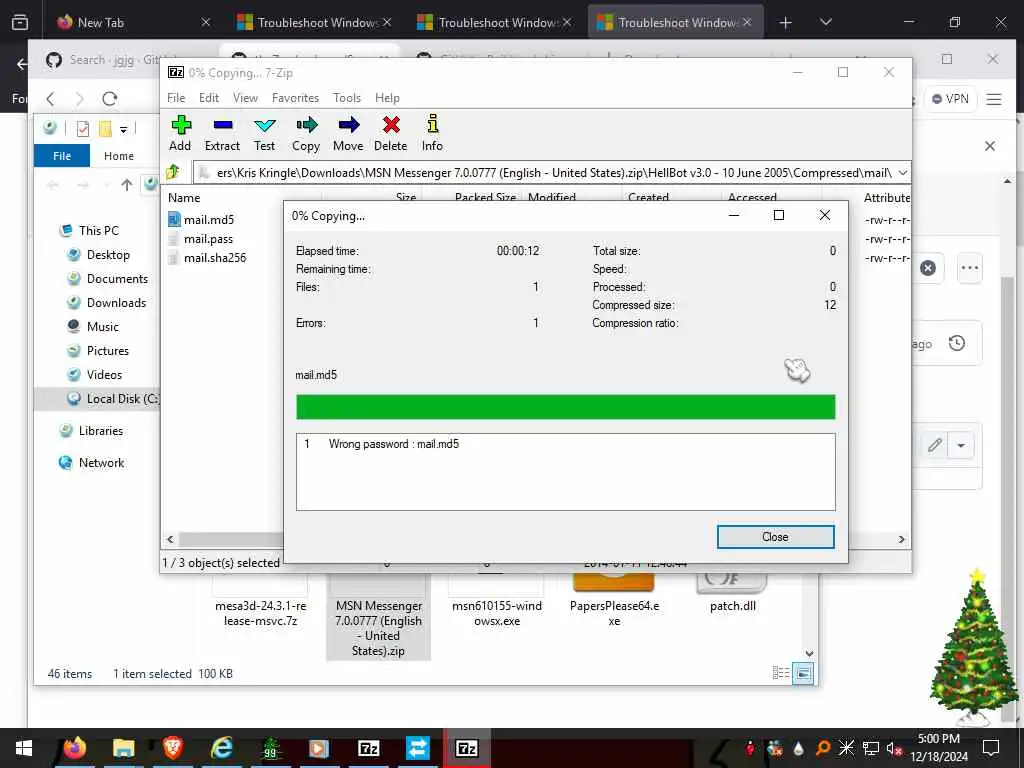Open the Tools menu in 7-Zip
Screen dimensions: 1024x768
[347, 98]
